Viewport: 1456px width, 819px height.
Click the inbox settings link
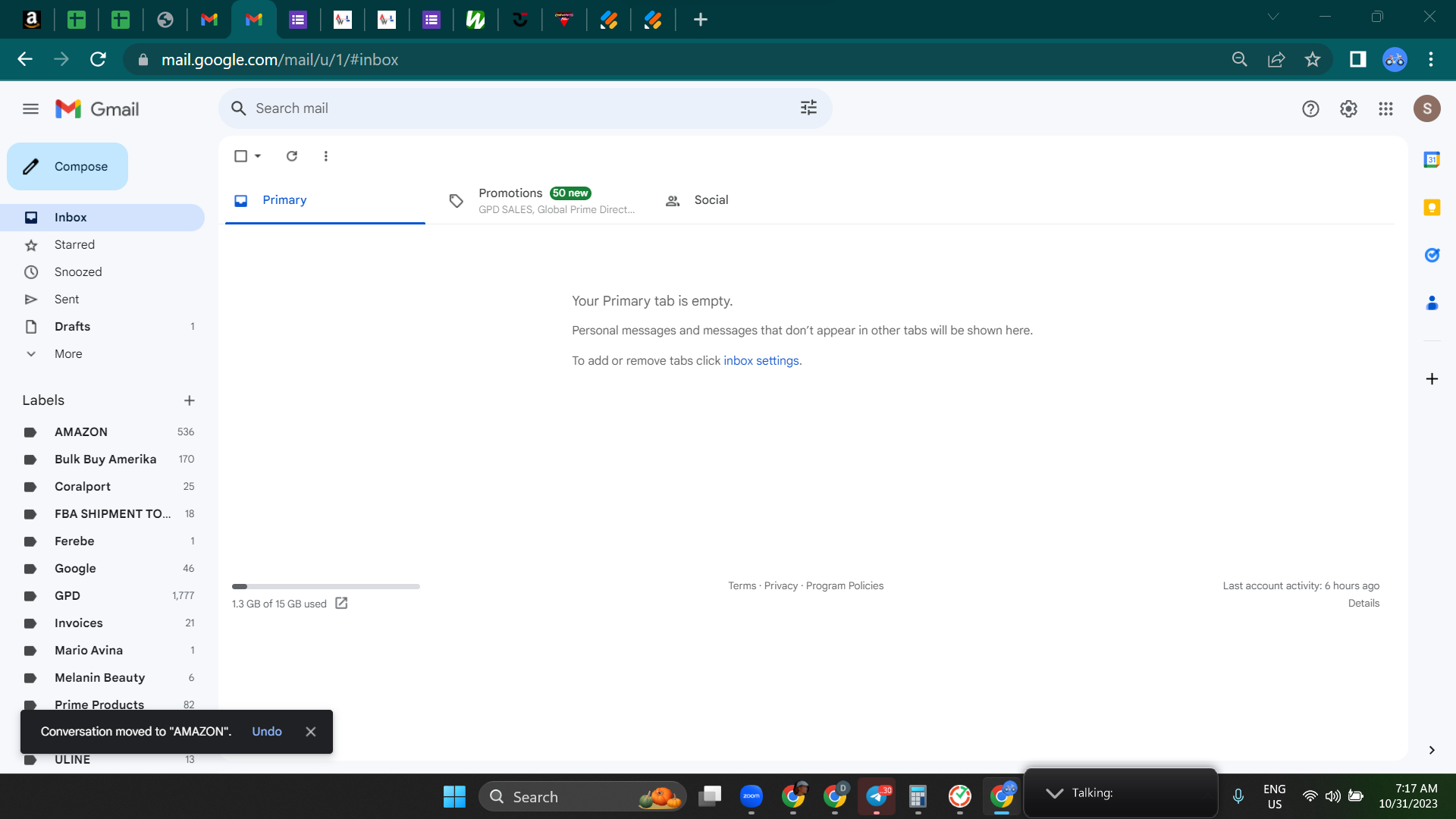click(x=761, y=361)
